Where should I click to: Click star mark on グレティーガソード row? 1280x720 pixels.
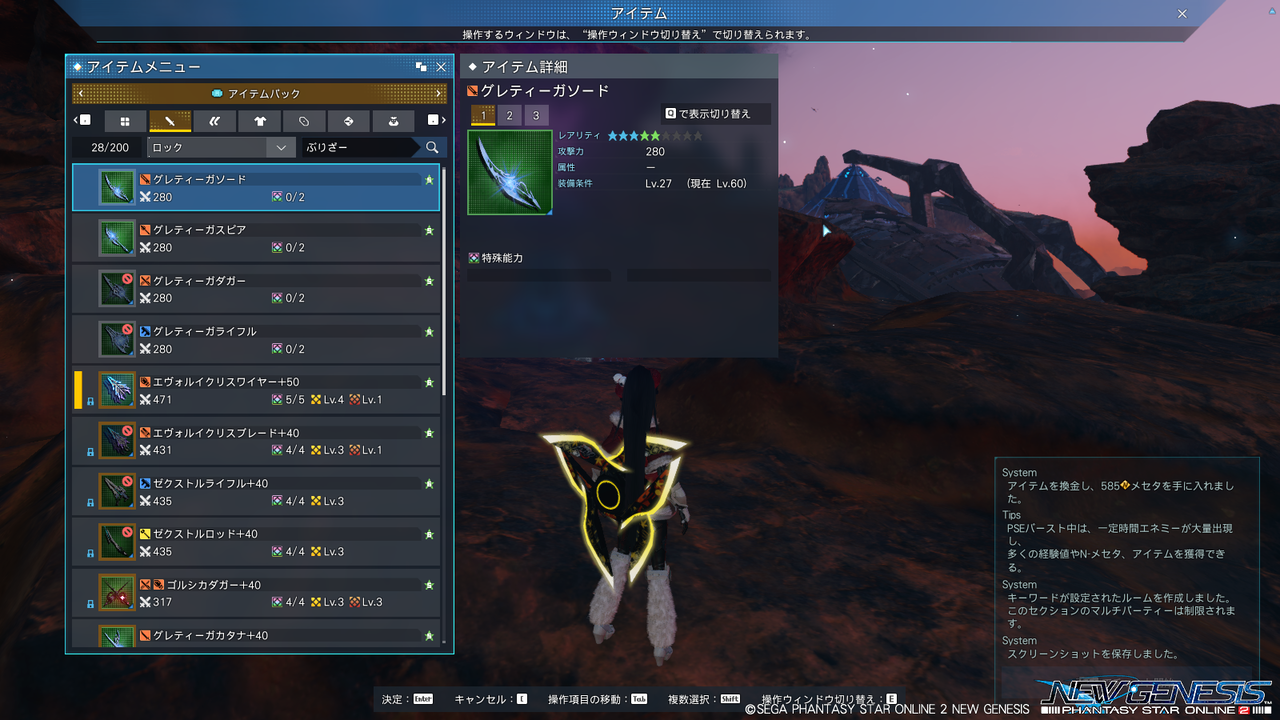(x=429, y=180)
